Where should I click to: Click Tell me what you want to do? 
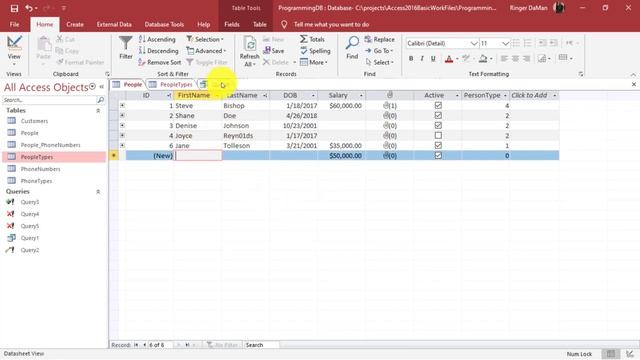pos(331,24)
